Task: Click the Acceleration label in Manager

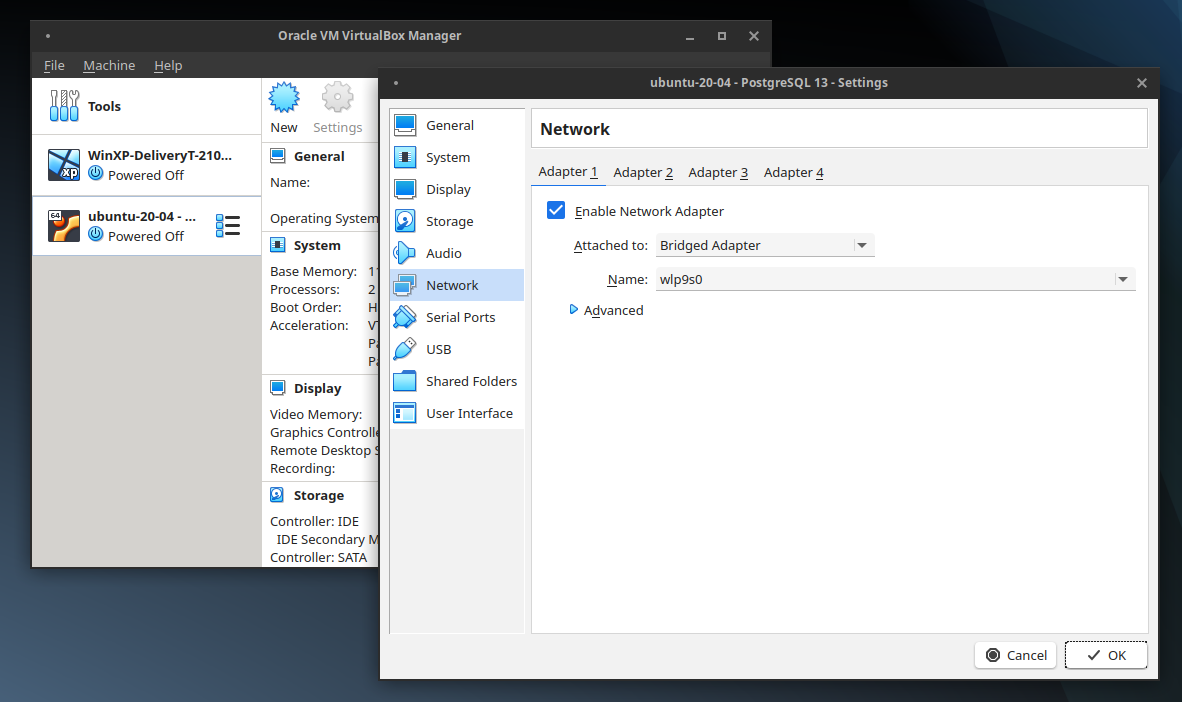Action: (309, 326)
